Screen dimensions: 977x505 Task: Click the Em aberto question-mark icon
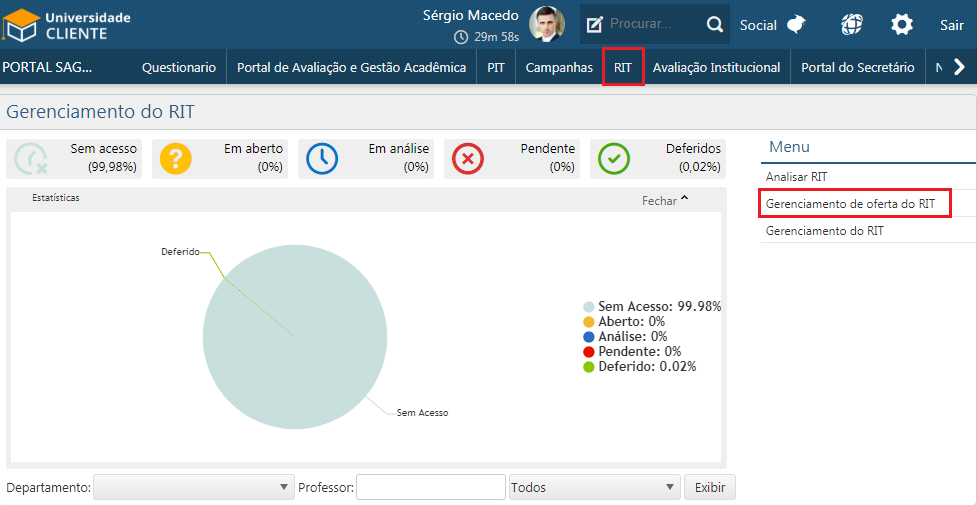[x=176, y=158]
